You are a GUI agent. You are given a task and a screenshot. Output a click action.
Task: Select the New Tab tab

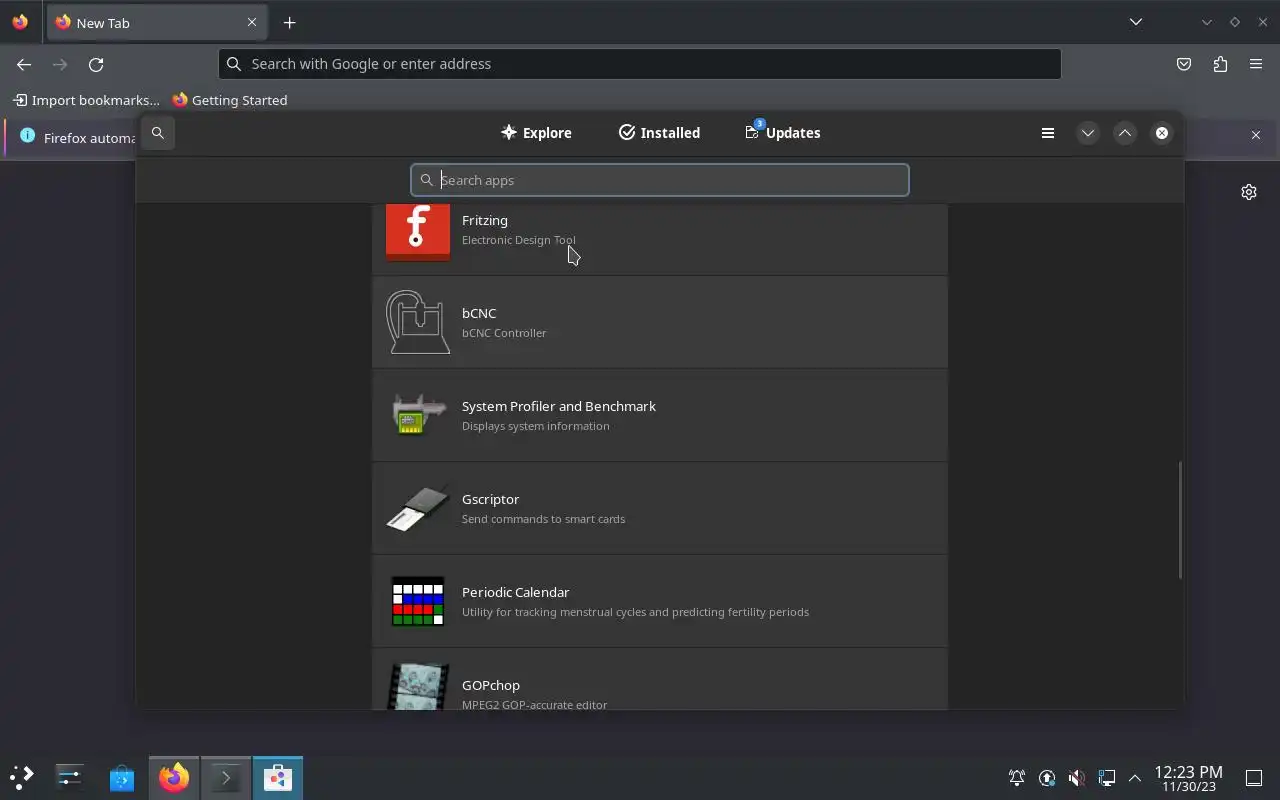coord(157,22)
